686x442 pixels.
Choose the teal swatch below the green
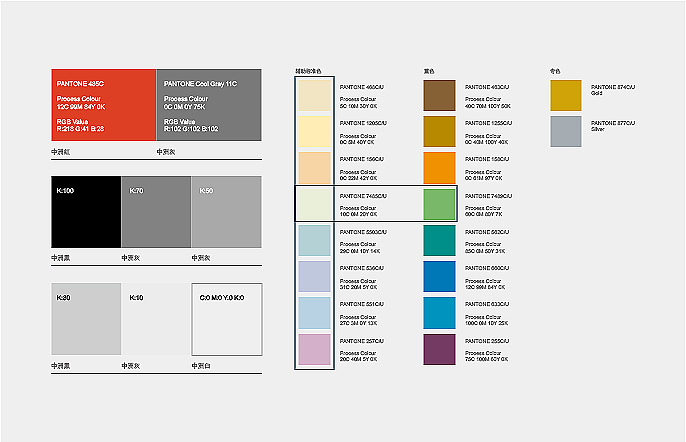[x=439, y=240]
